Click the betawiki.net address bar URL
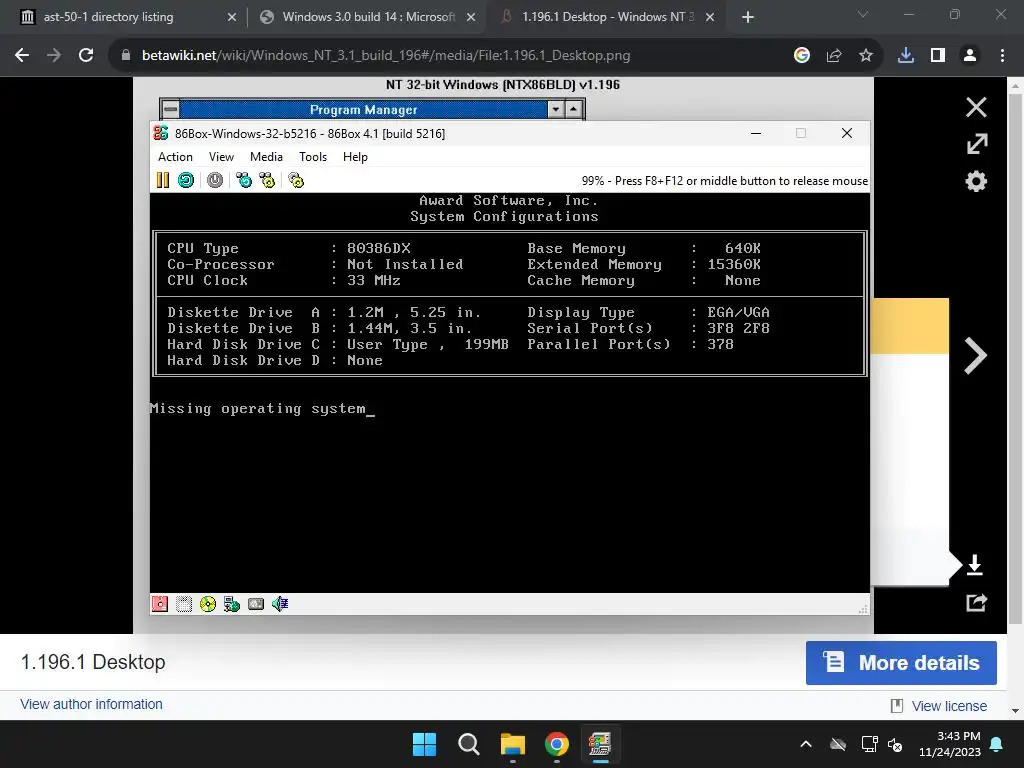 point(385,56)
